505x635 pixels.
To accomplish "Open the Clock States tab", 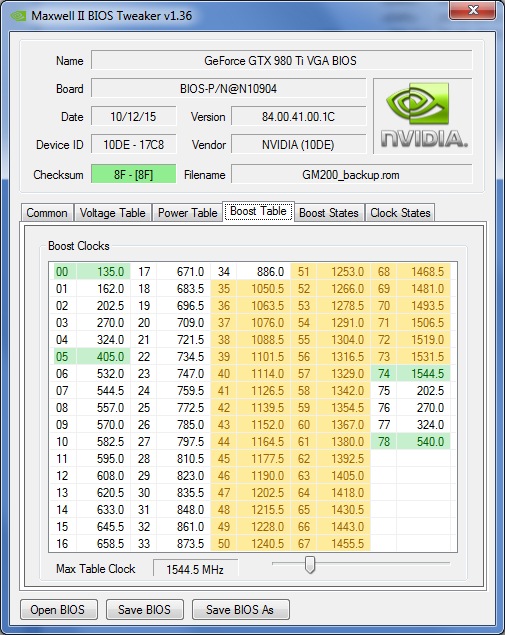I will point(400,213).
